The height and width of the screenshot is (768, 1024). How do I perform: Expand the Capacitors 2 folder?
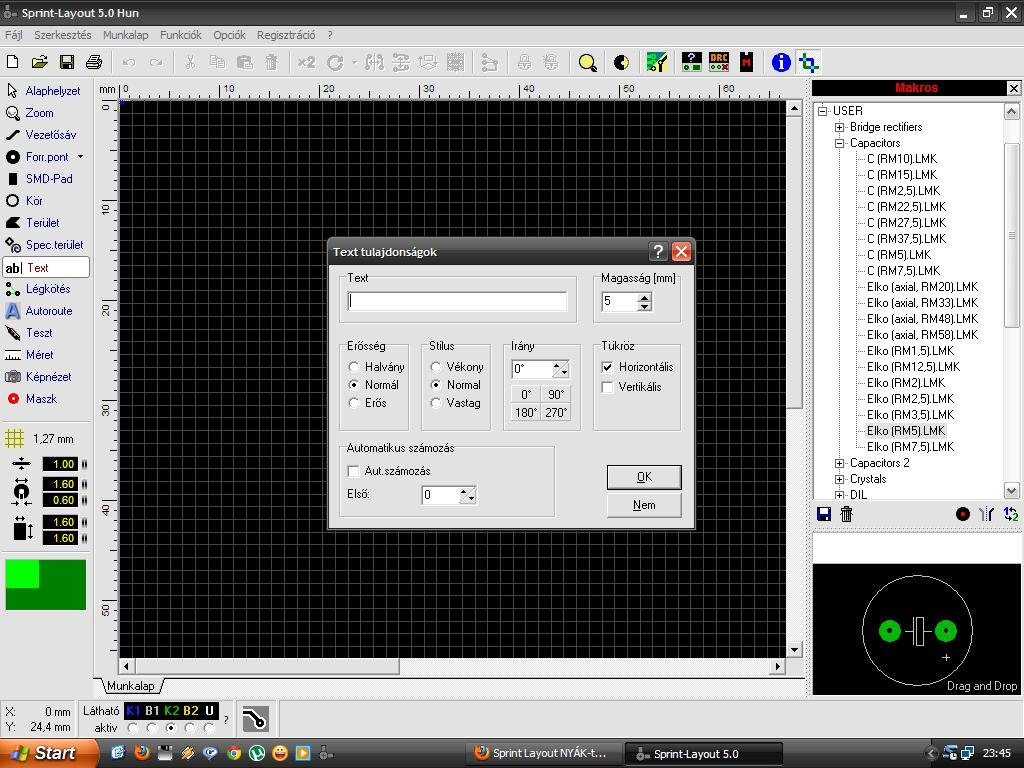[840, 463]
